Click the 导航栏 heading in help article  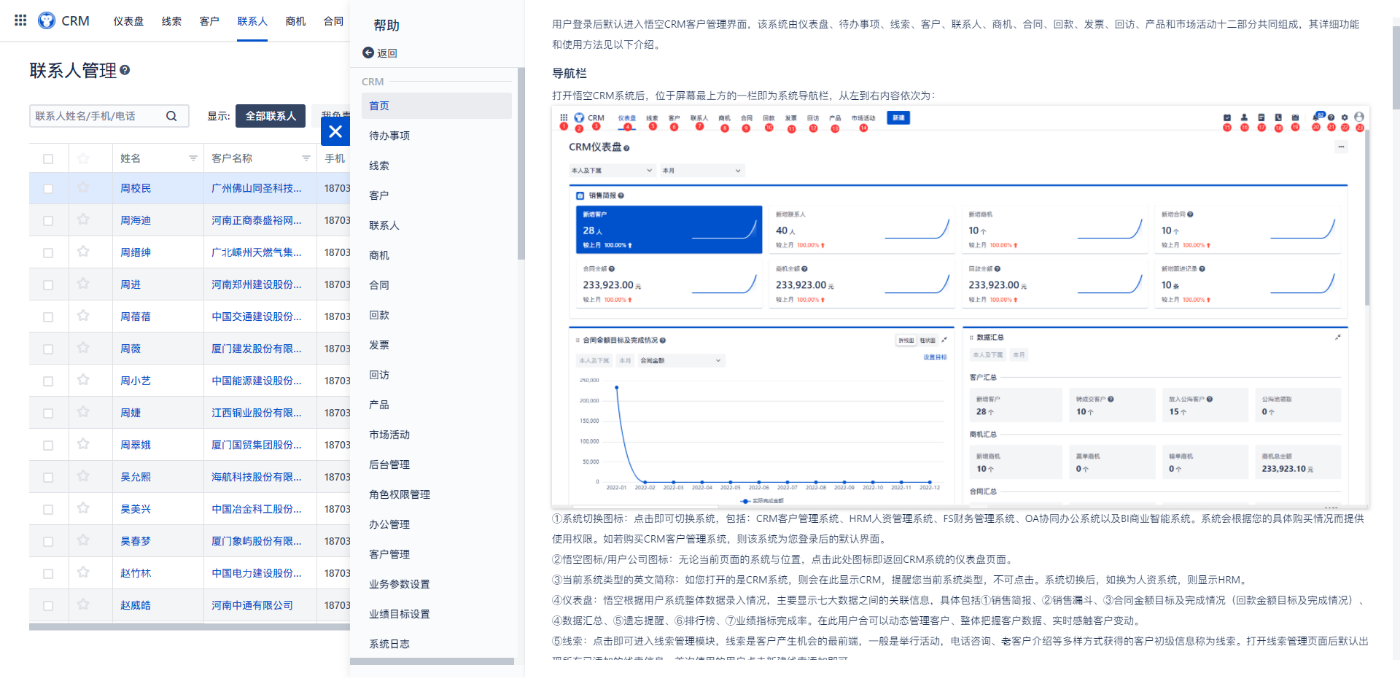point(569,73)
